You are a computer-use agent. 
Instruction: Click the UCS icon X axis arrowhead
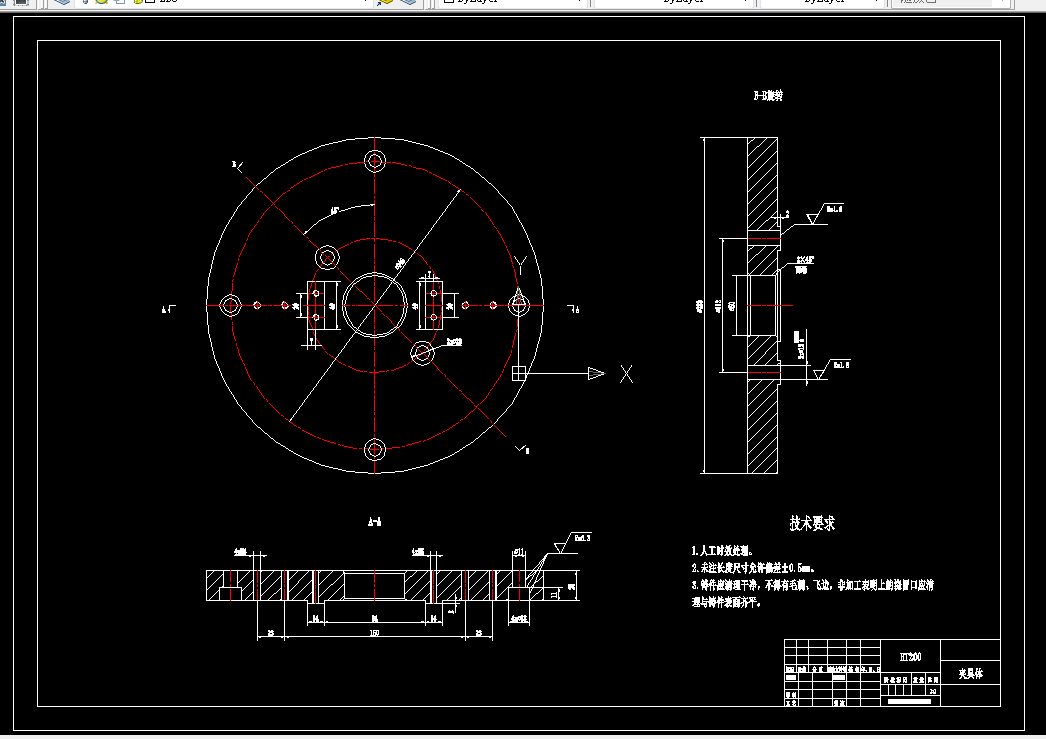click(x=596, y=374)
